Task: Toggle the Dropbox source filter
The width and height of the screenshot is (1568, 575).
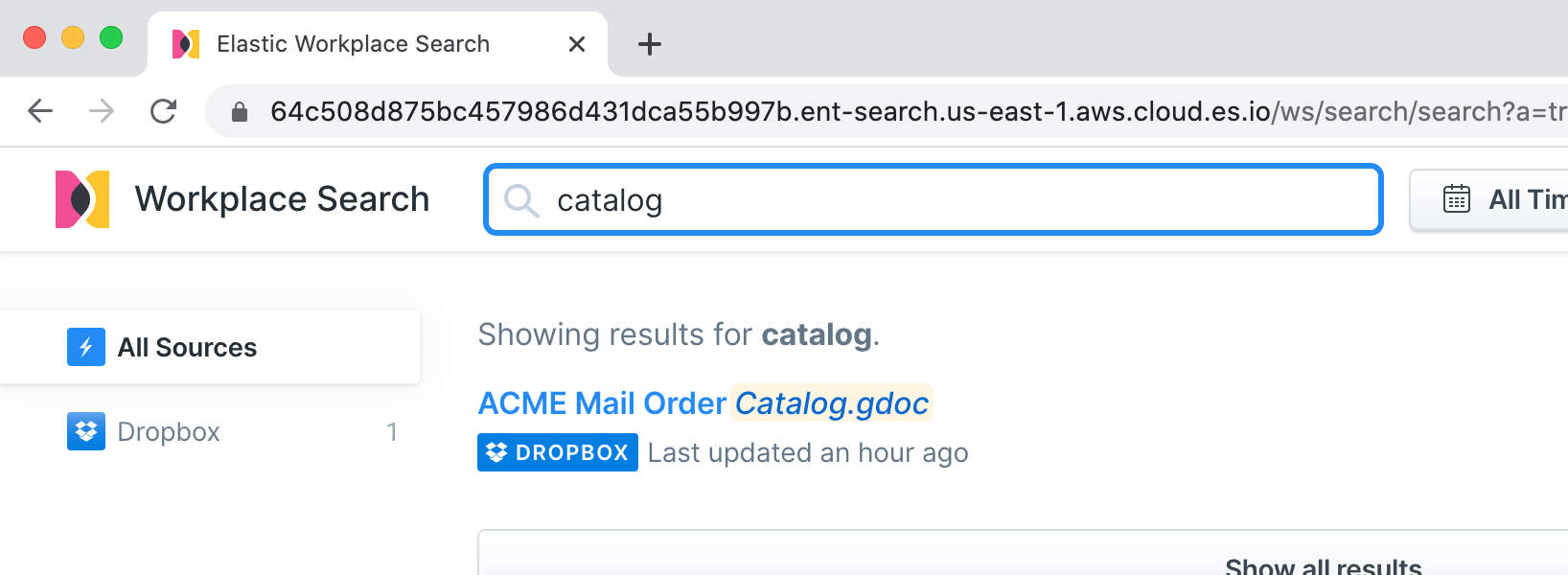Action: pos(167,431)
